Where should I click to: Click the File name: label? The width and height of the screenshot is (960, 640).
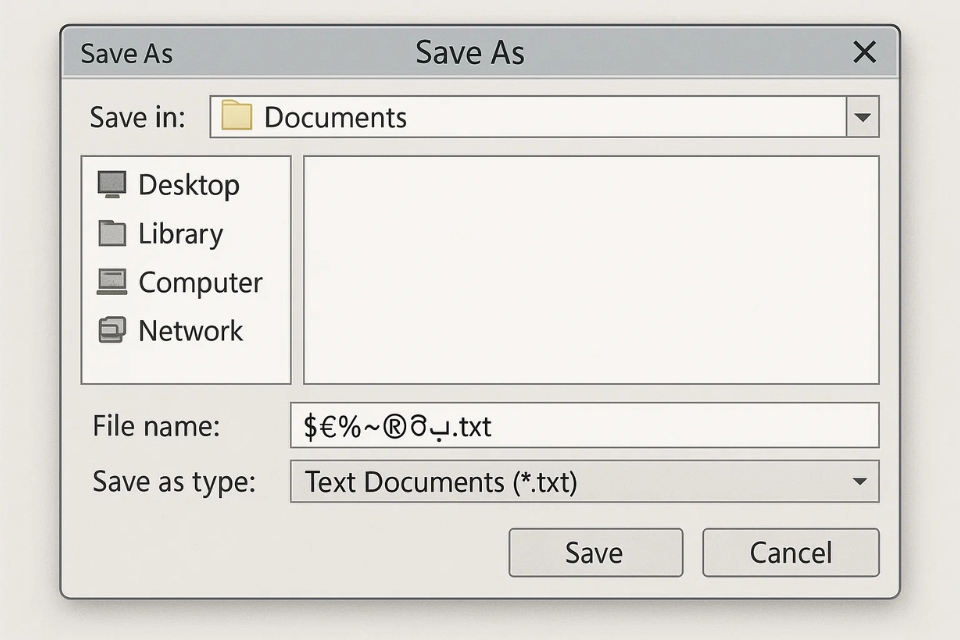pyautogui.click(x=155, y=427)
